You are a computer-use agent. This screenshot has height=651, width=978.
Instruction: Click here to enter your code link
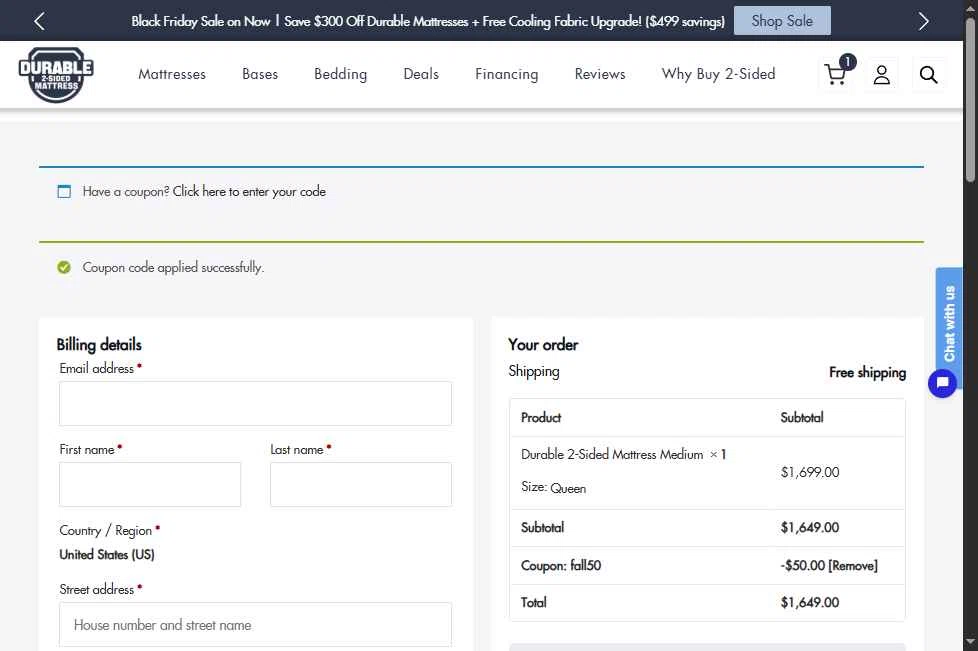[x=249, y=191]
